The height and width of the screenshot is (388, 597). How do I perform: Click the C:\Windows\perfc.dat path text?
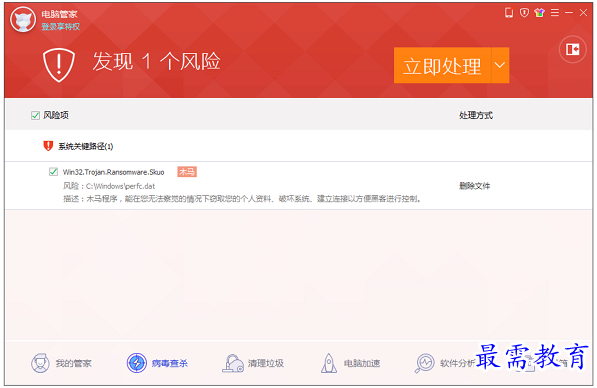(120, 186)
